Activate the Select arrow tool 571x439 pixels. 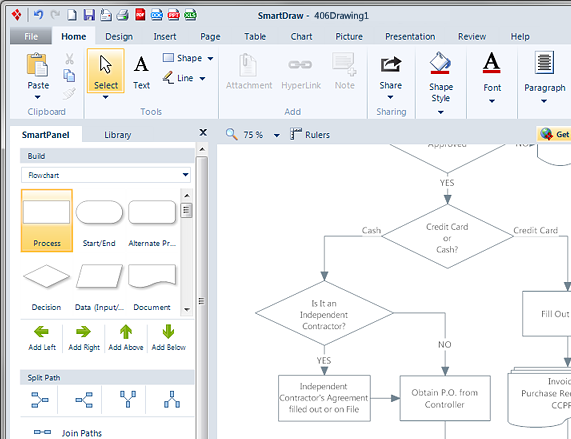[x=106, y=71]
